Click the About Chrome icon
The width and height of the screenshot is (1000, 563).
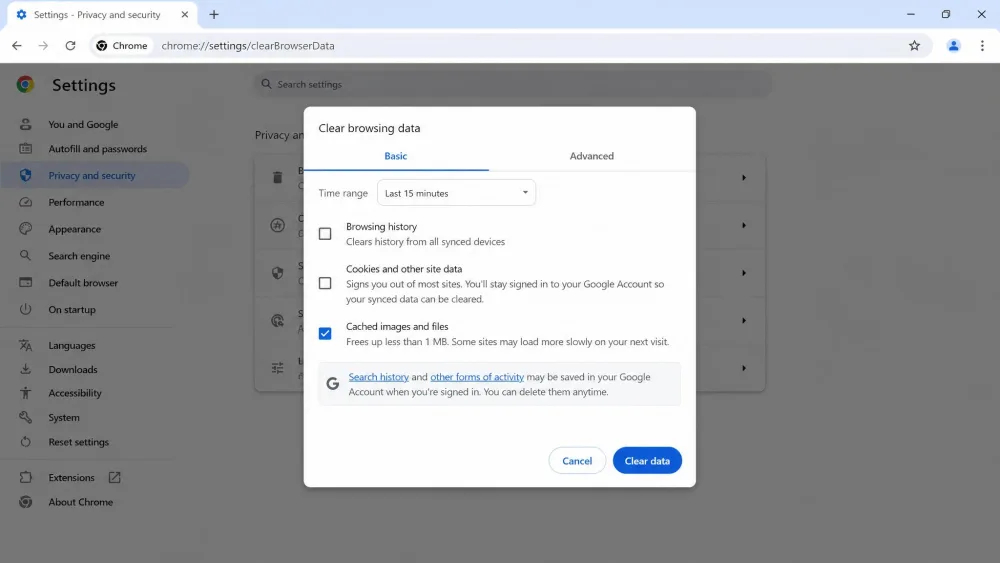26,502
